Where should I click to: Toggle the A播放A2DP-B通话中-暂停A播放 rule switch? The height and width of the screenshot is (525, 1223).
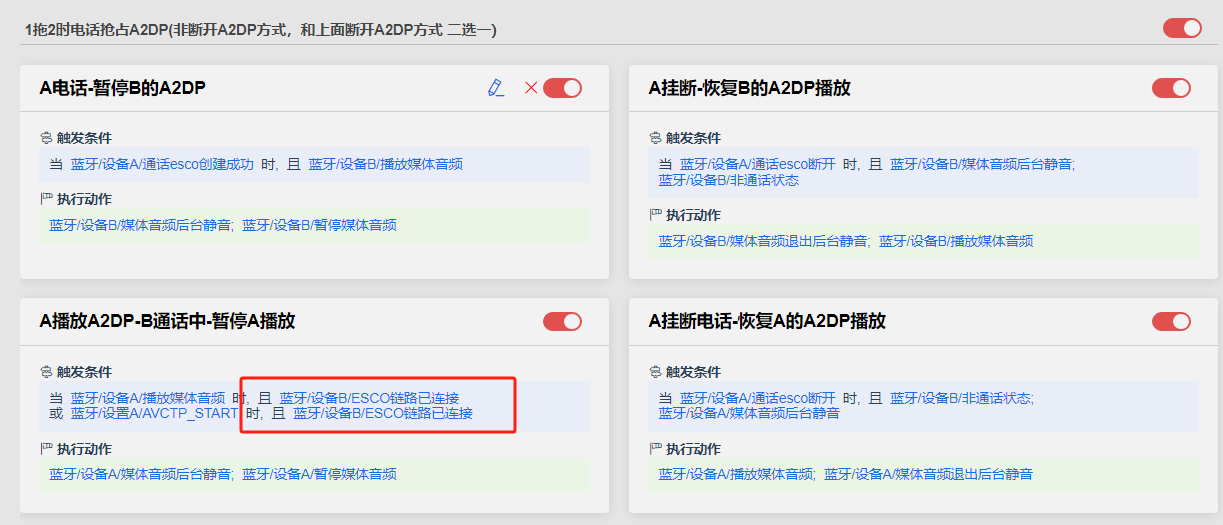click(562, 321)
